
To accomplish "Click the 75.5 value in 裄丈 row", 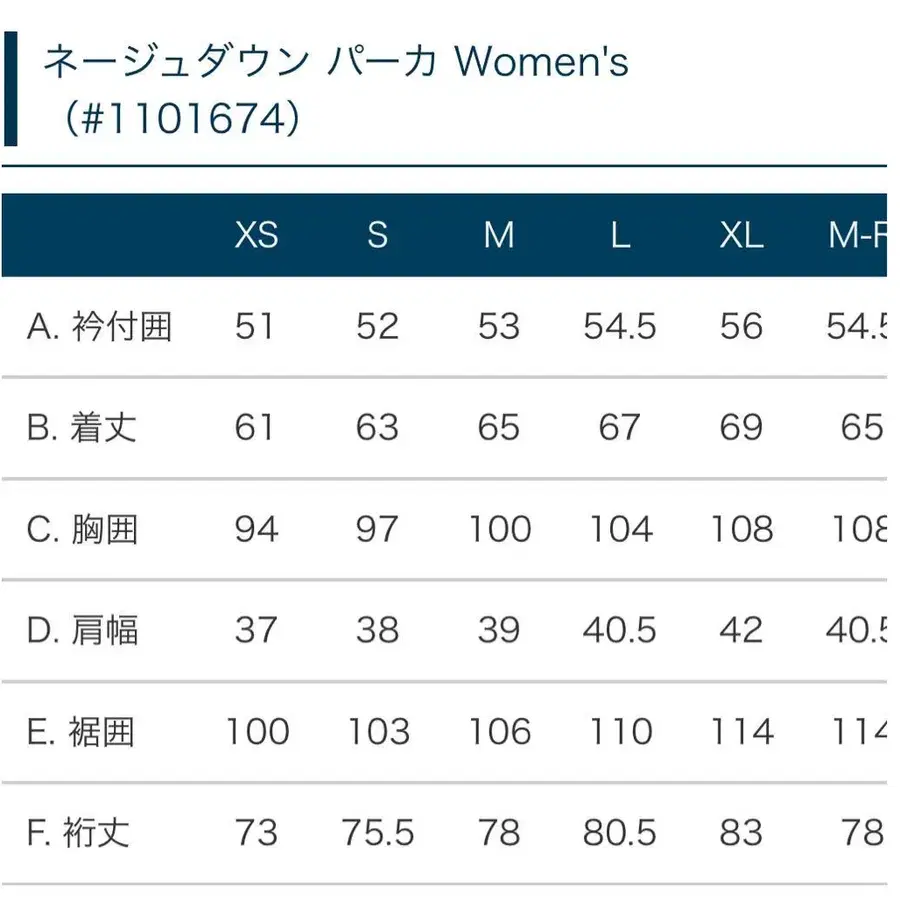I will pyautogui.click(x=378, y=833).
